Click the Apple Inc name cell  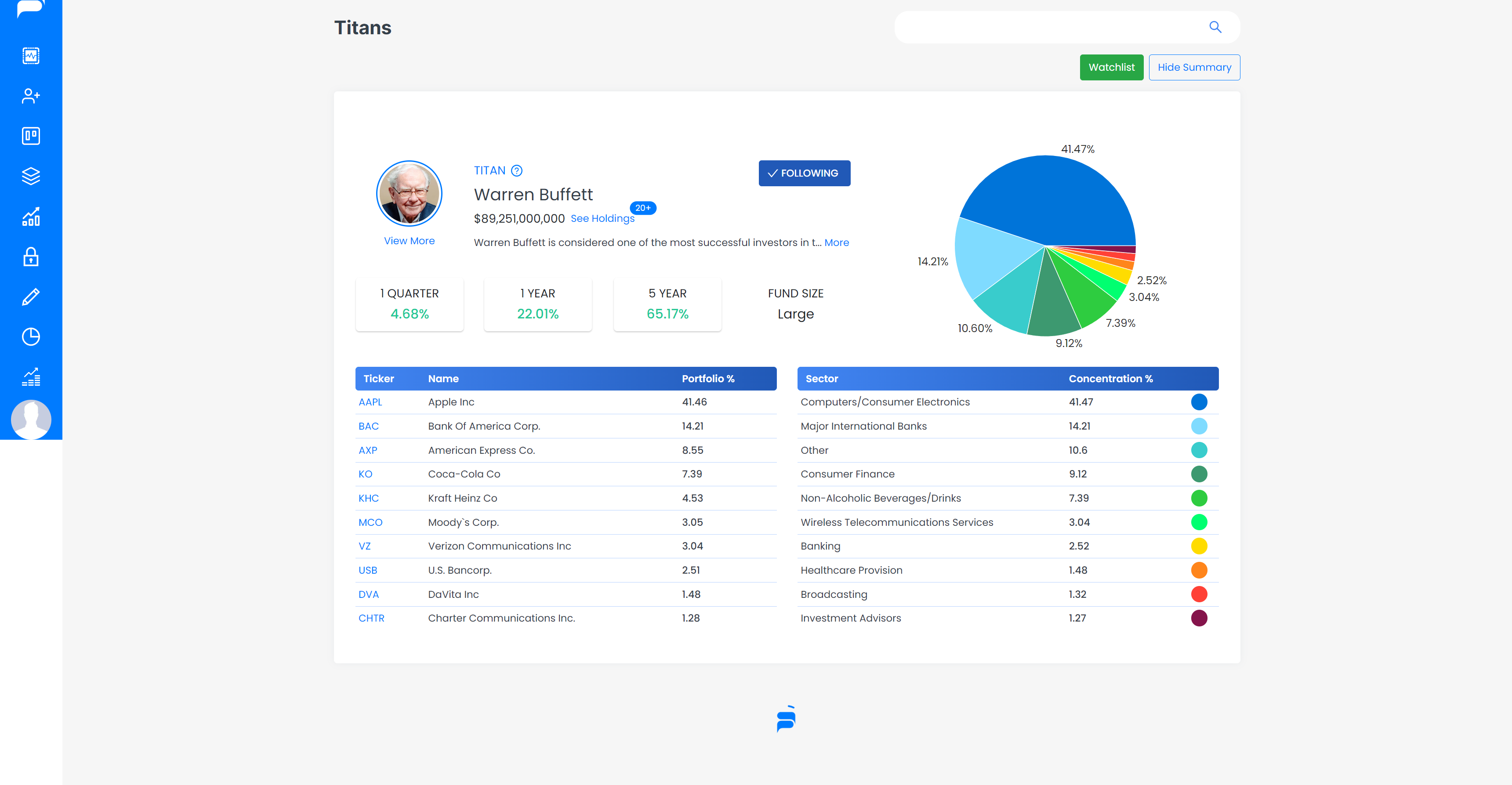(451, 402)
